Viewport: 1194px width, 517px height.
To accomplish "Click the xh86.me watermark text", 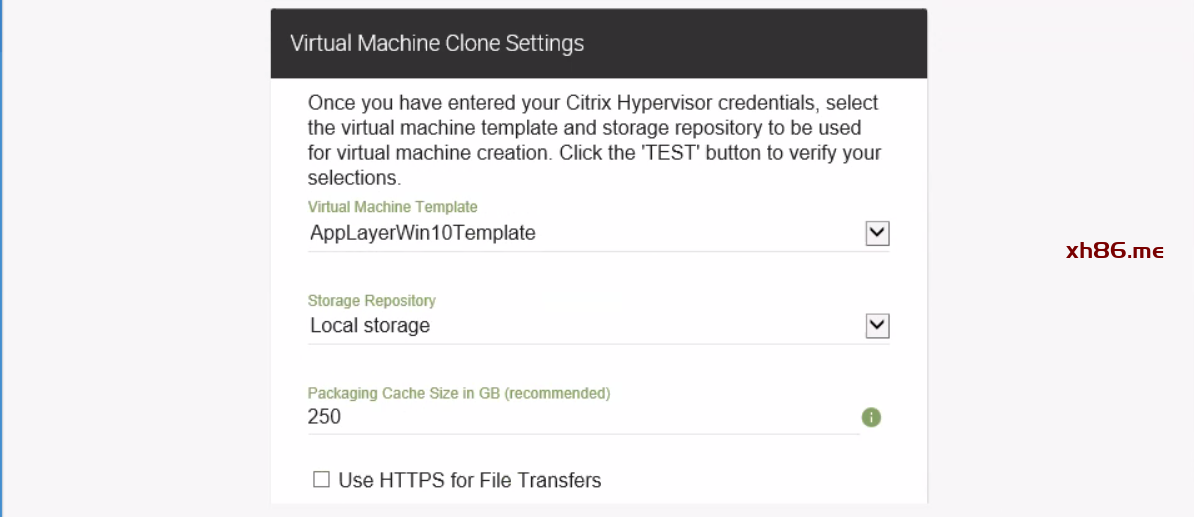I will click(x=1114, y=251).
